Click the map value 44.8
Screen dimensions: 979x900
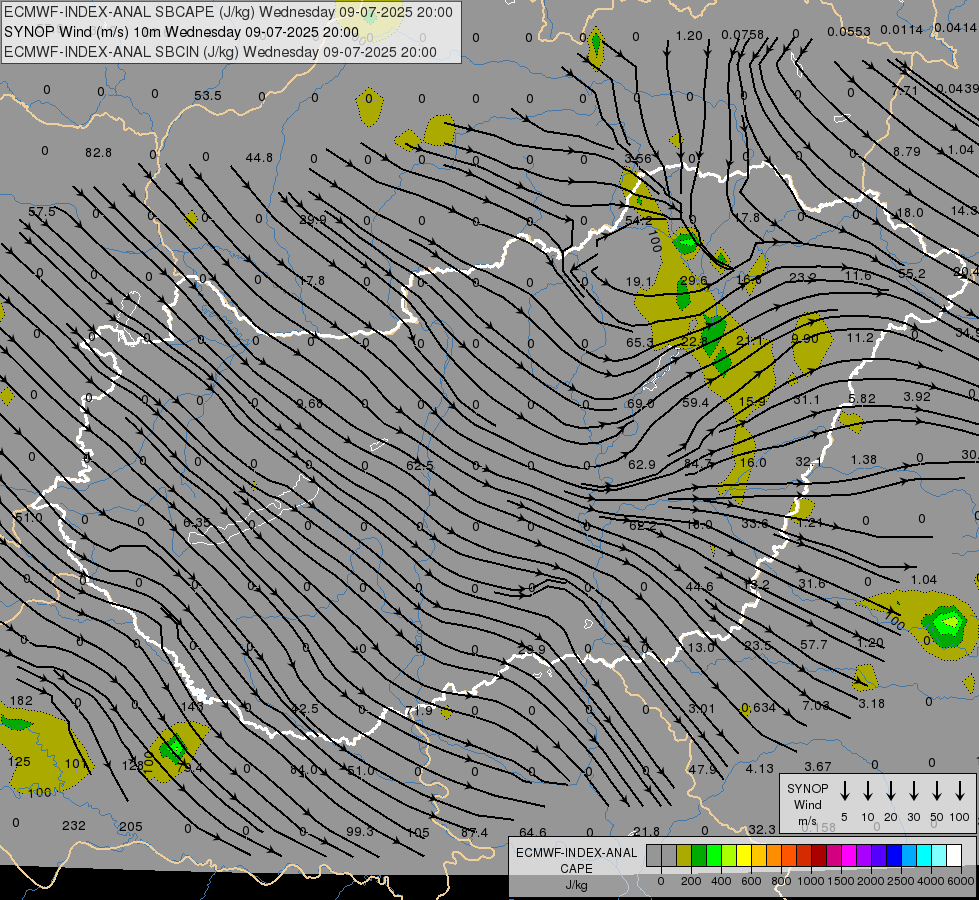pos(259,158)
